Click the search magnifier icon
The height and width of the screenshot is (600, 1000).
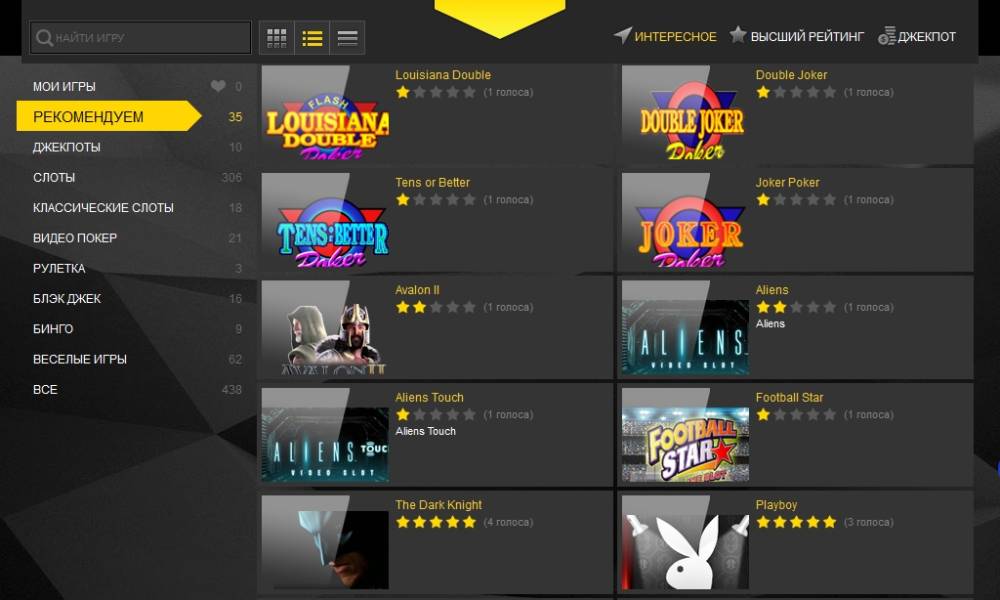click(44, 38)
